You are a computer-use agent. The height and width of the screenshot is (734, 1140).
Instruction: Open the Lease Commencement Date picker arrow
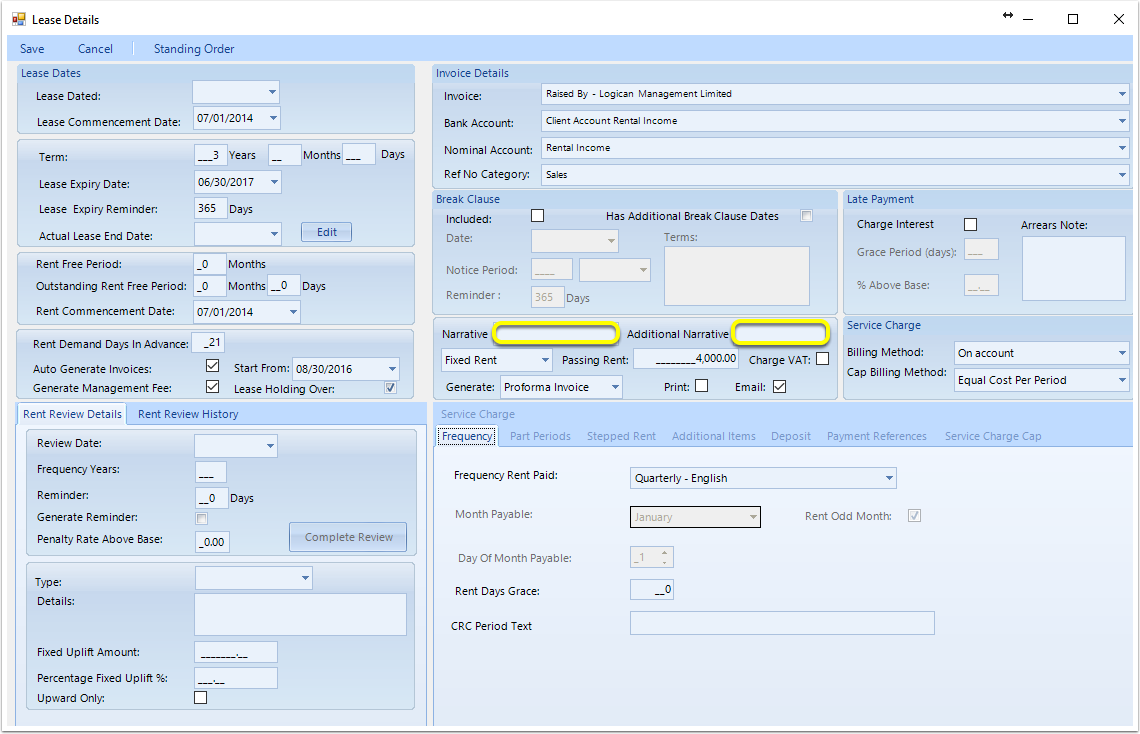pyautogui.click(x=273, y=118)
